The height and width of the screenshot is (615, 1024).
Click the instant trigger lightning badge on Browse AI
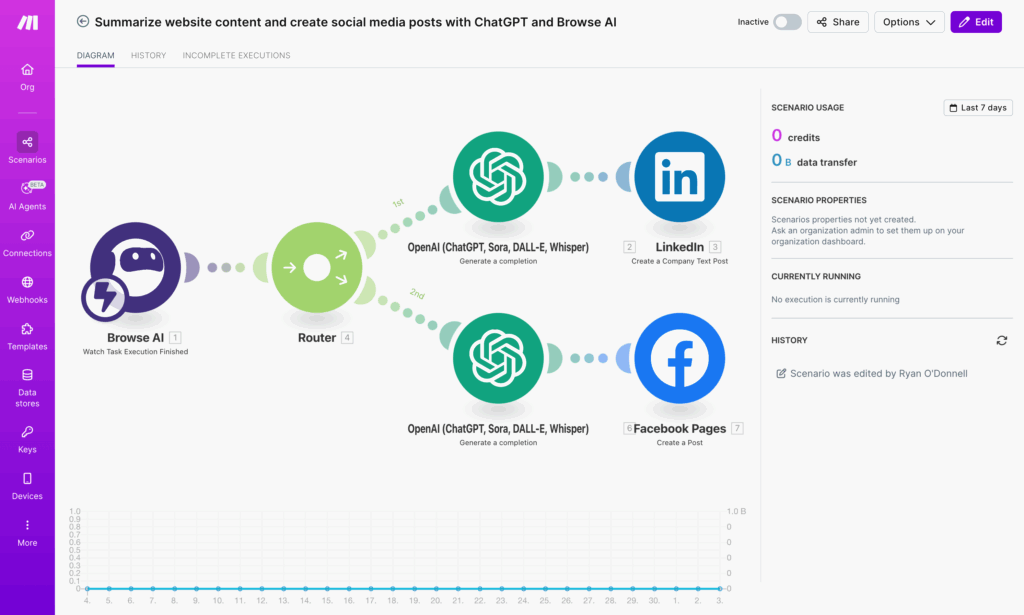point(104,298)
